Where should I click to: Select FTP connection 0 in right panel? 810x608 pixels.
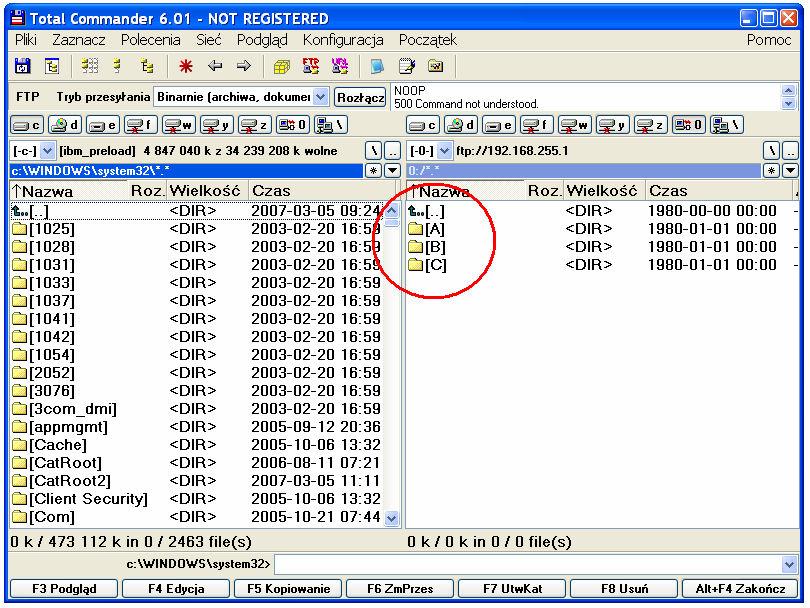point(689,125)
